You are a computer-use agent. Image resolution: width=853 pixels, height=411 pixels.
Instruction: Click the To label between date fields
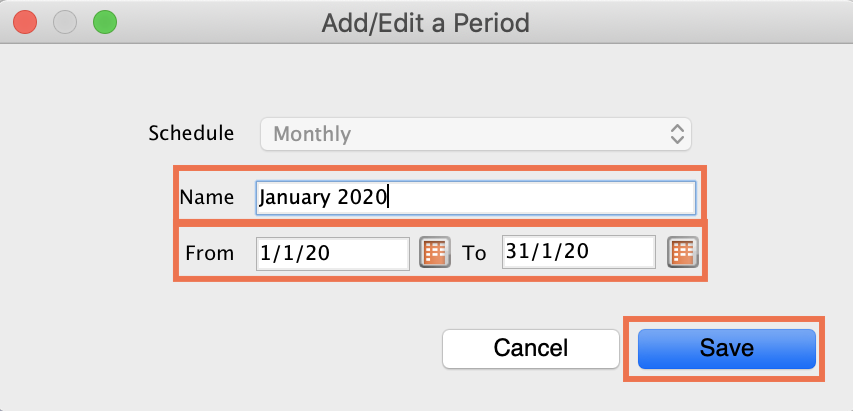coord(474,253)
